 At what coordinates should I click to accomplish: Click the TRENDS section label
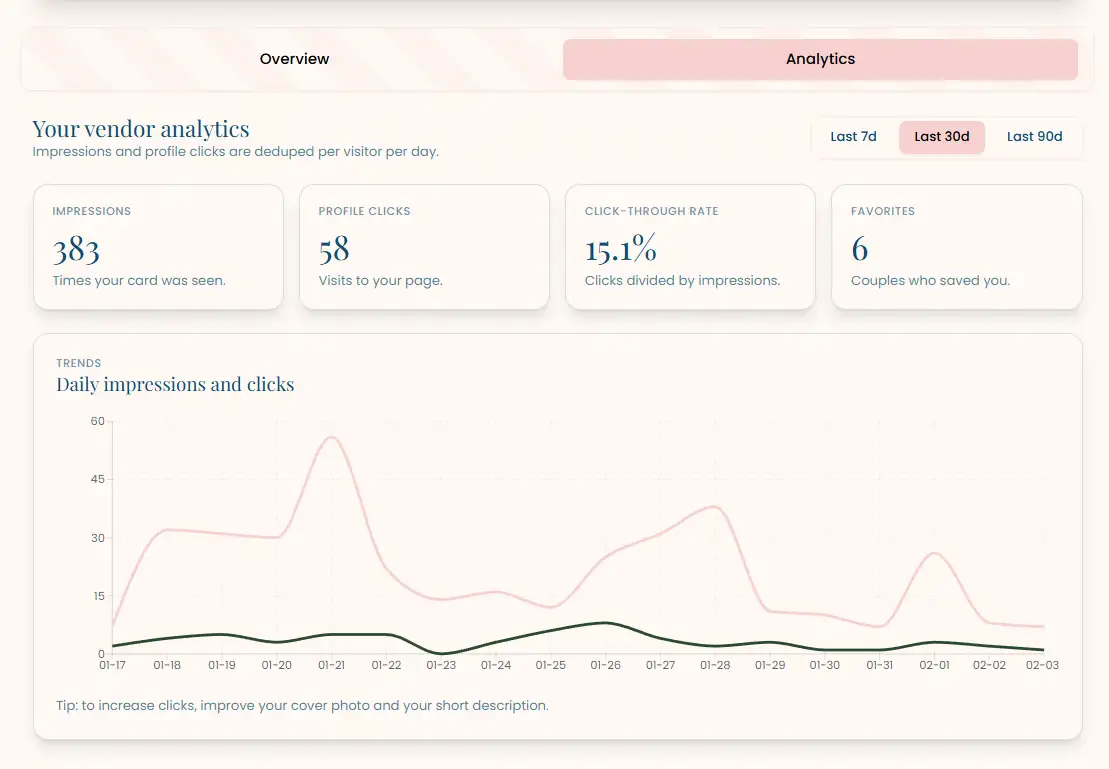coord(79,363)
